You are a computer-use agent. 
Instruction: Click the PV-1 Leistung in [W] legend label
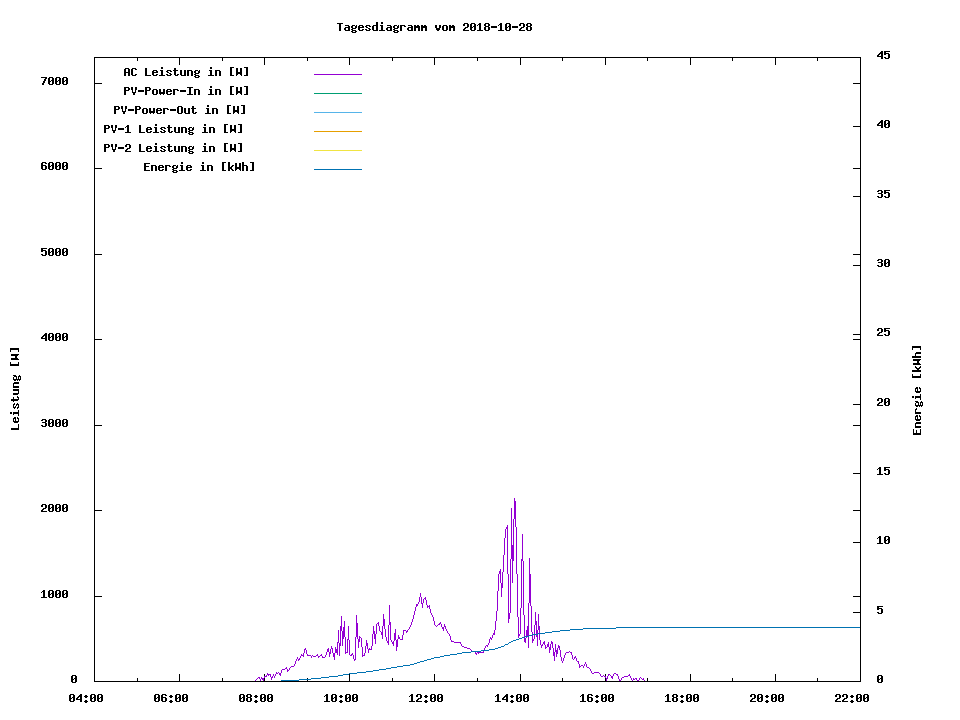coord(173,129)
